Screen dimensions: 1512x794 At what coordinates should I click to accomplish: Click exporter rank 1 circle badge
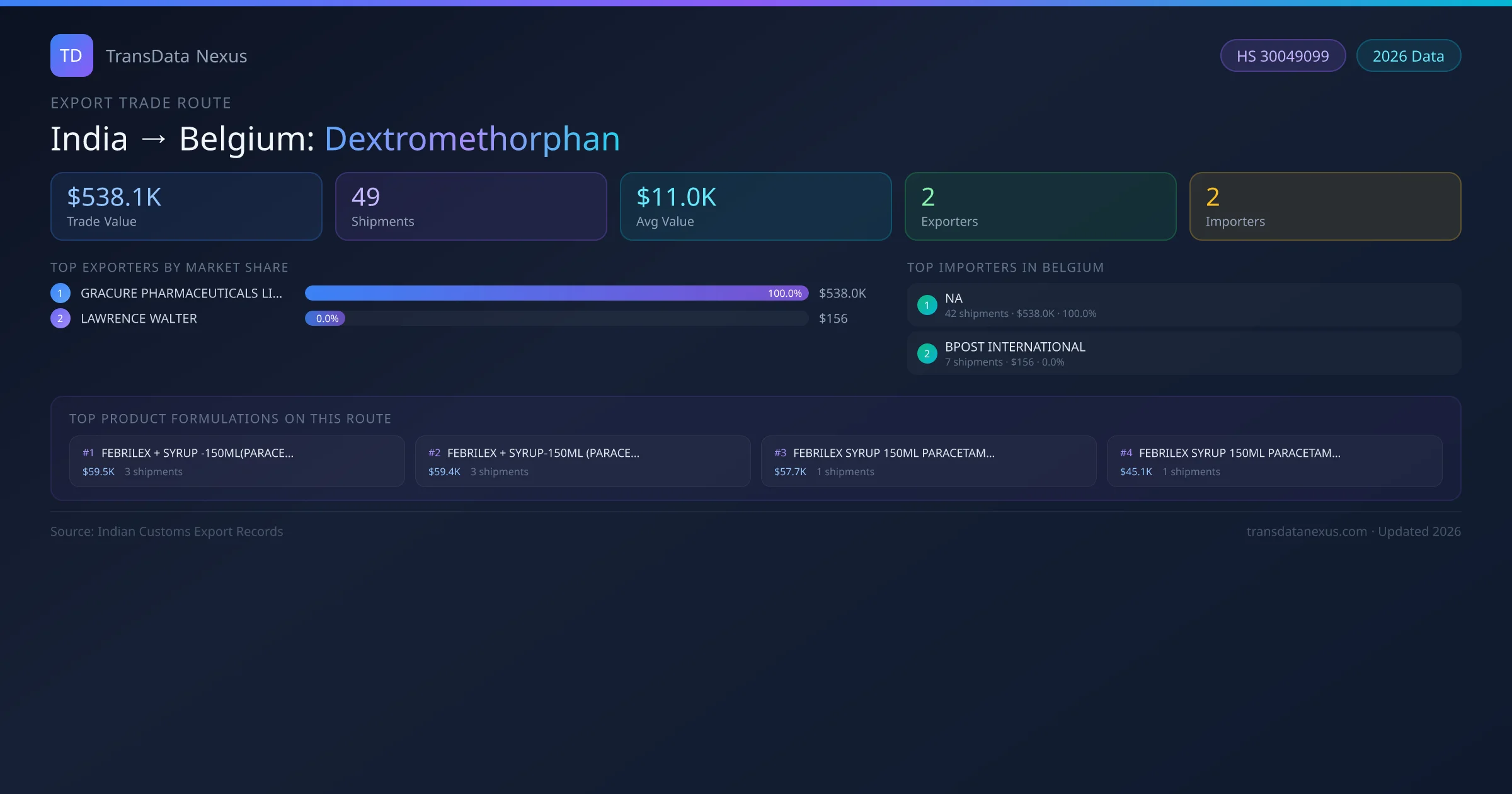60,293
